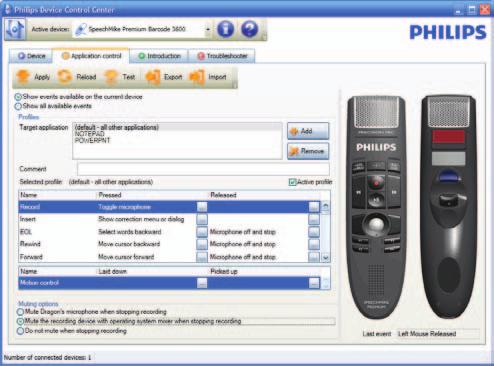The image size is (494, 366).
Task: Open Pressed action selector for Record row
Action: (202, 207)
